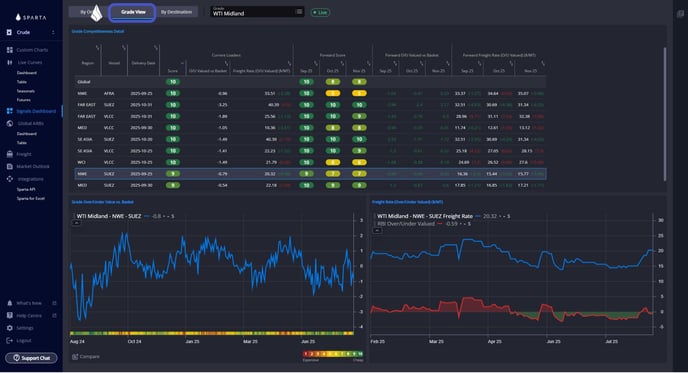Open the Crude commodity selector

pyautogui.click(x=31, y=32)
